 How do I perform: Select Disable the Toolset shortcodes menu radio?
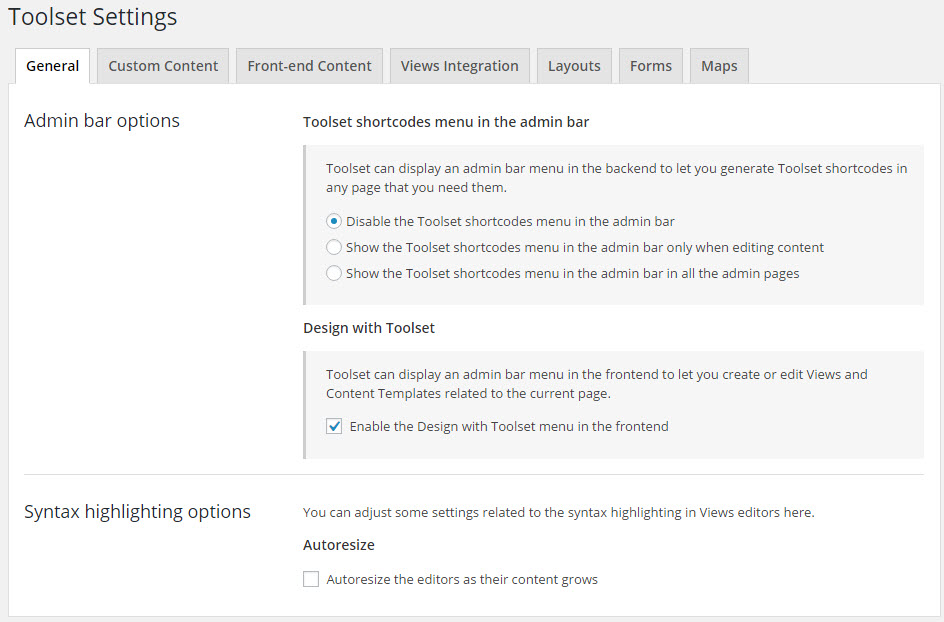coord(334,222)
